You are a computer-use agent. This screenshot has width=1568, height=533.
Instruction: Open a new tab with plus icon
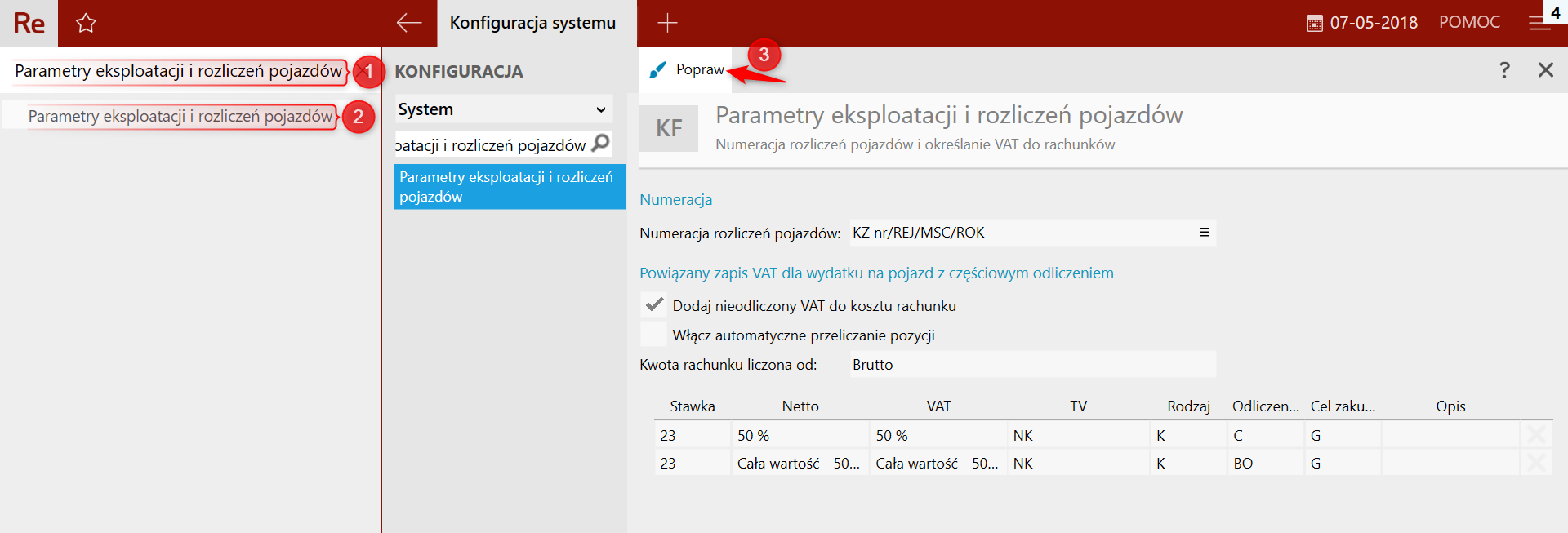pos(667,23)
